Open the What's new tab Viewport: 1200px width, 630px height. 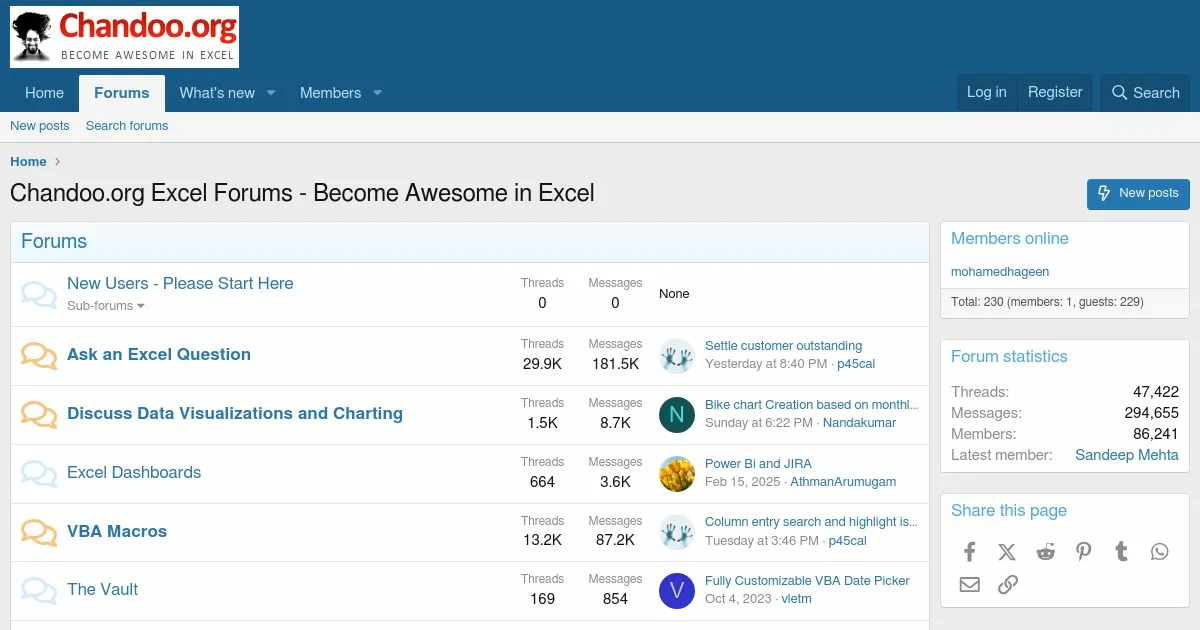pos(217,93)
